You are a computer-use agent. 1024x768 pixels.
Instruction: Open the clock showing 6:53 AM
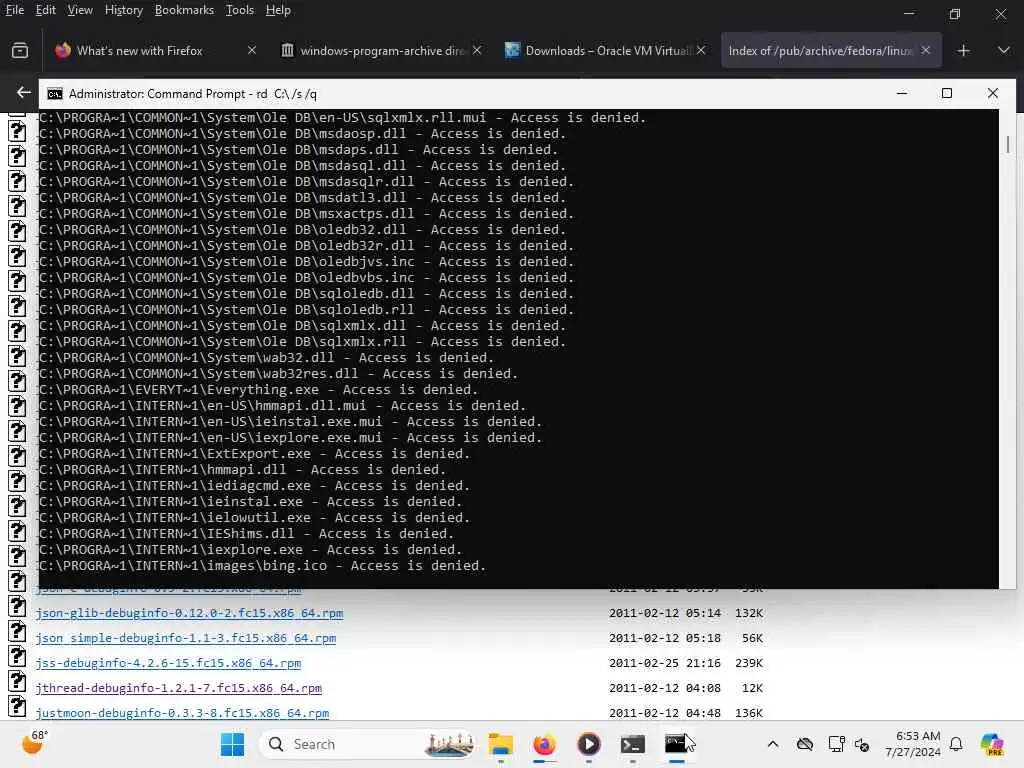(x=912, y=744)
